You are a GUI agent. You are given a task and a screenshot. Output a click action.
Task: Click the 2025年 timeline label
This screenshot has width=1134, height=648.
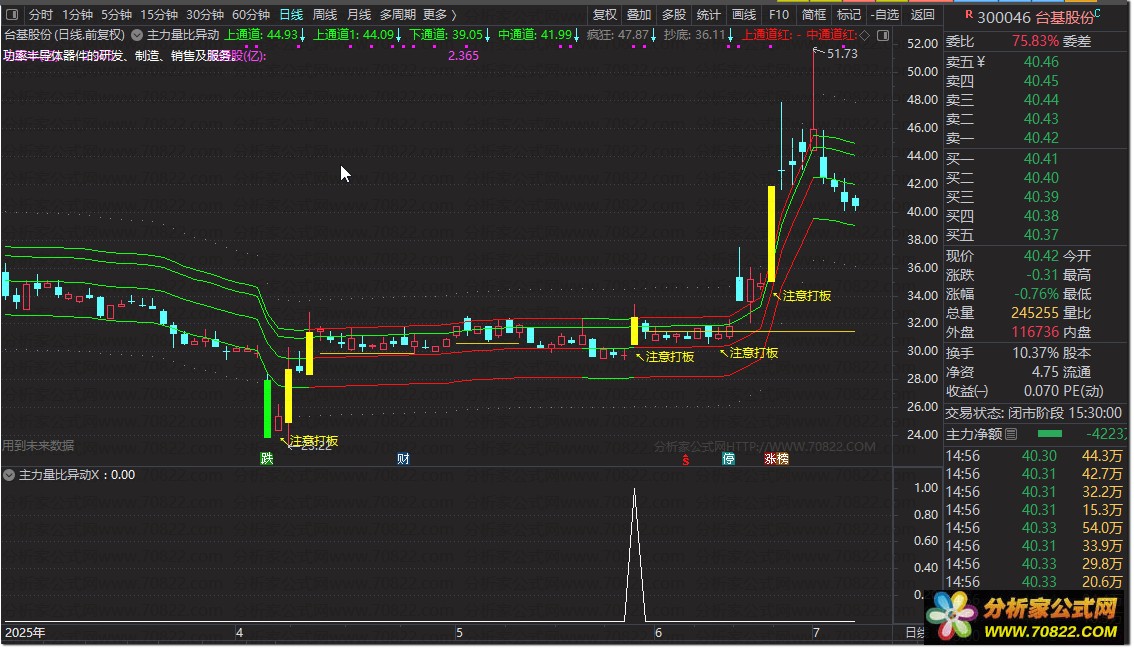coord(25,632)
